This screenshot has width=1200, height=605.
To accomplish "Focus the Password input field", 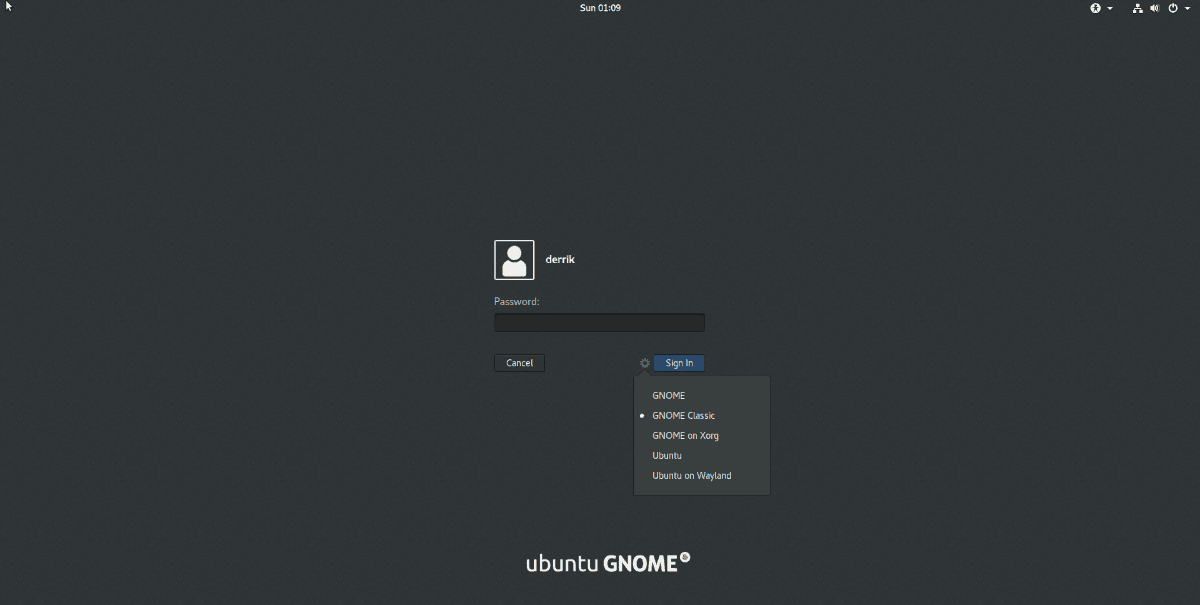I will pyautogui.click(x=599, y=322).
